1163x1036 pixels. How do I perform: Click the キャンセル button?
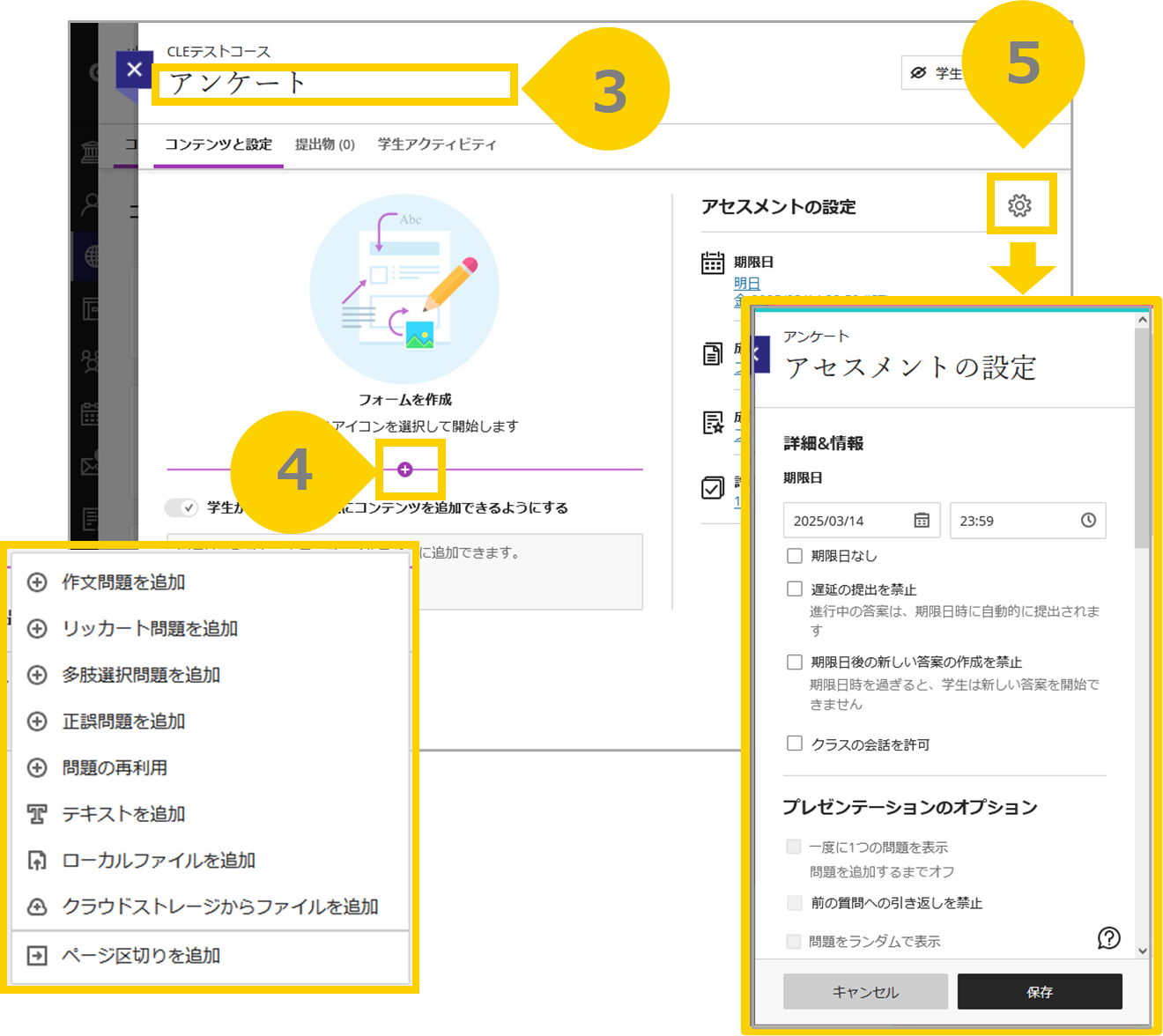[x=865, y=992]
